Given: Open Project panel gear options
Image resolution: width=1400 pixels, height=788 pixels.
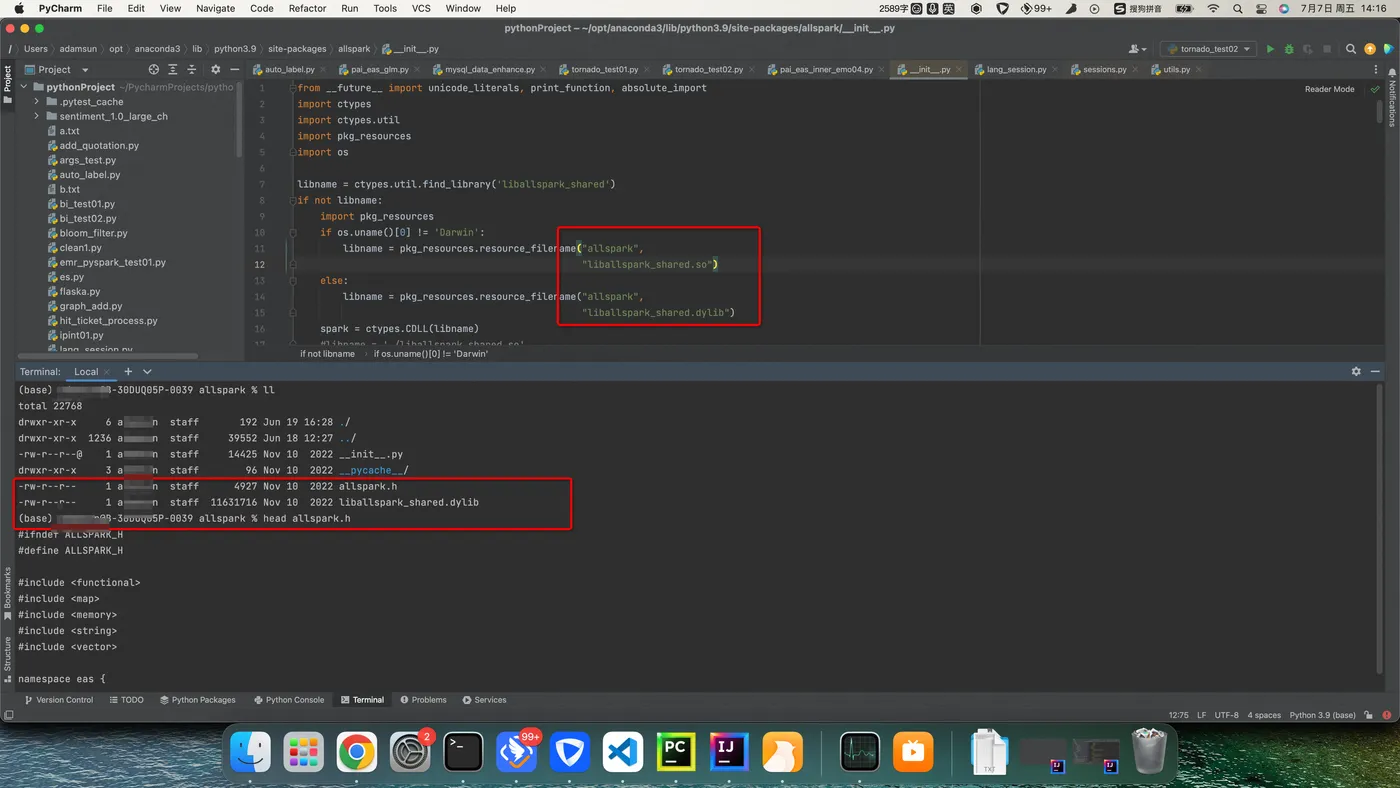Looking at the screenshot, I should pos(215,70).
